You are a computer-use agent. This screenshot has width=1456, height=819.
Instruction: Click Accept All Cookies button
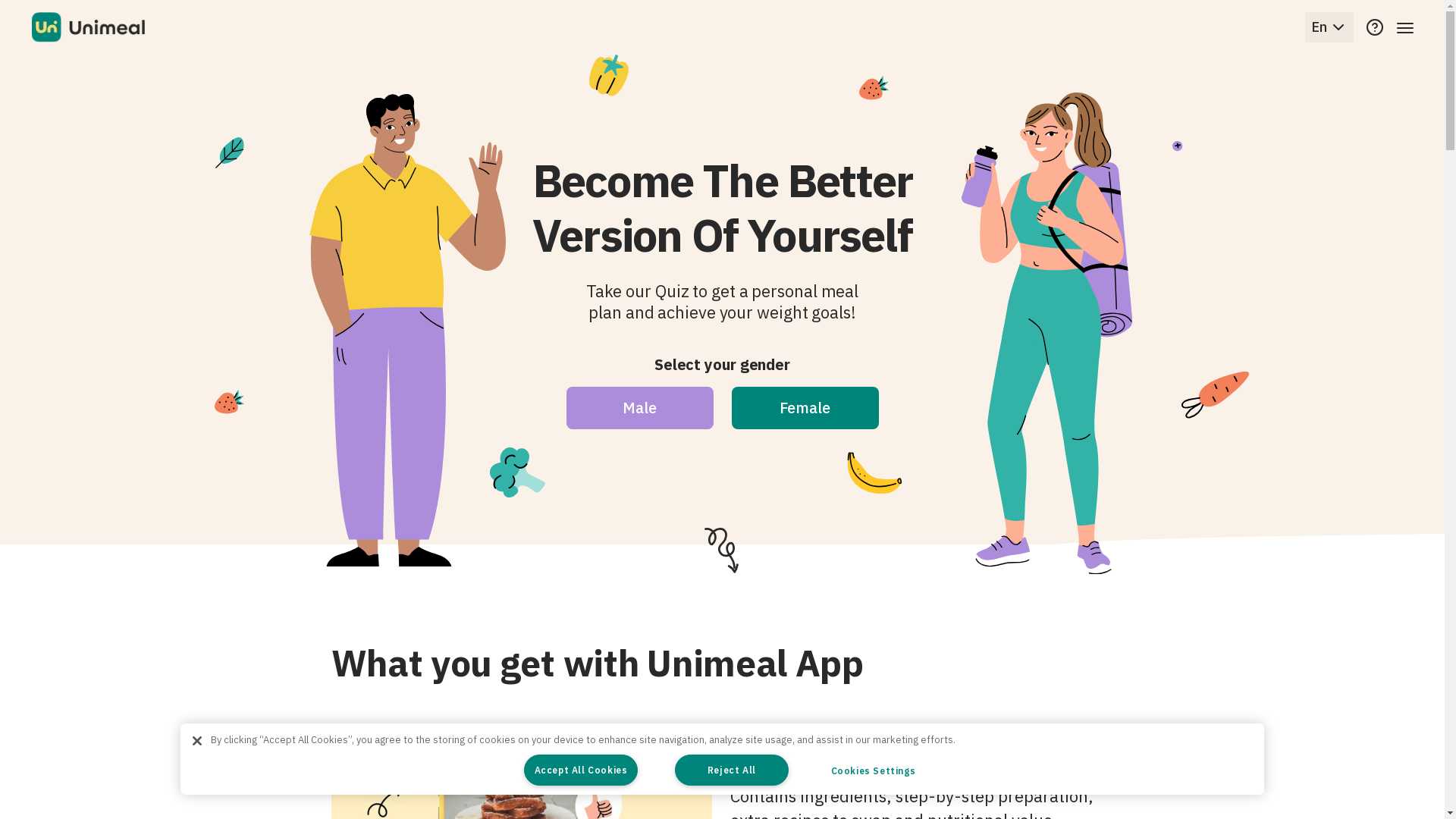(581, 770)
